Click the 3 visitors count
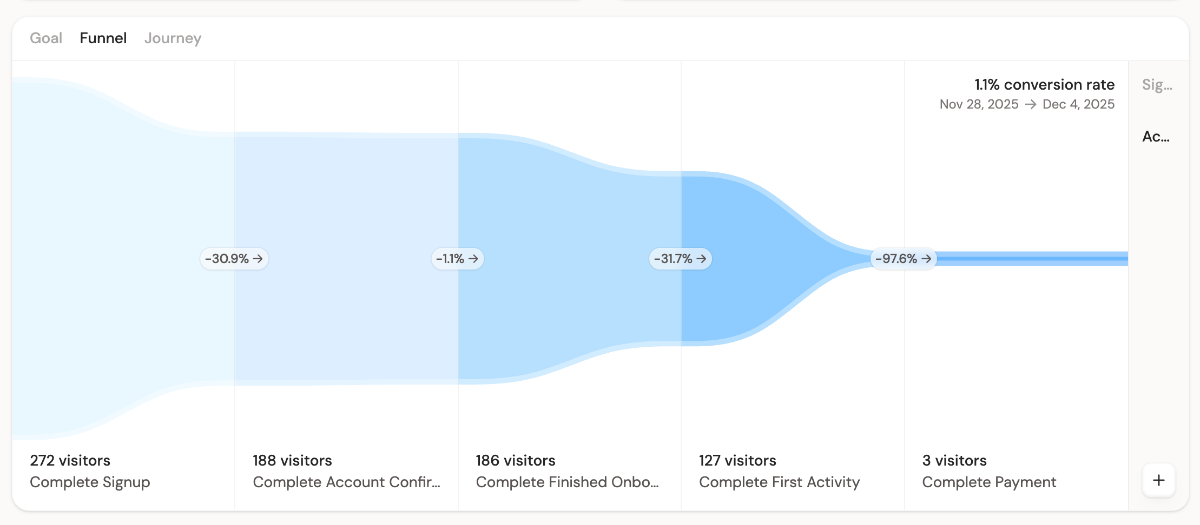Viewport: 1200px width, 525px height. coord(954,460)
